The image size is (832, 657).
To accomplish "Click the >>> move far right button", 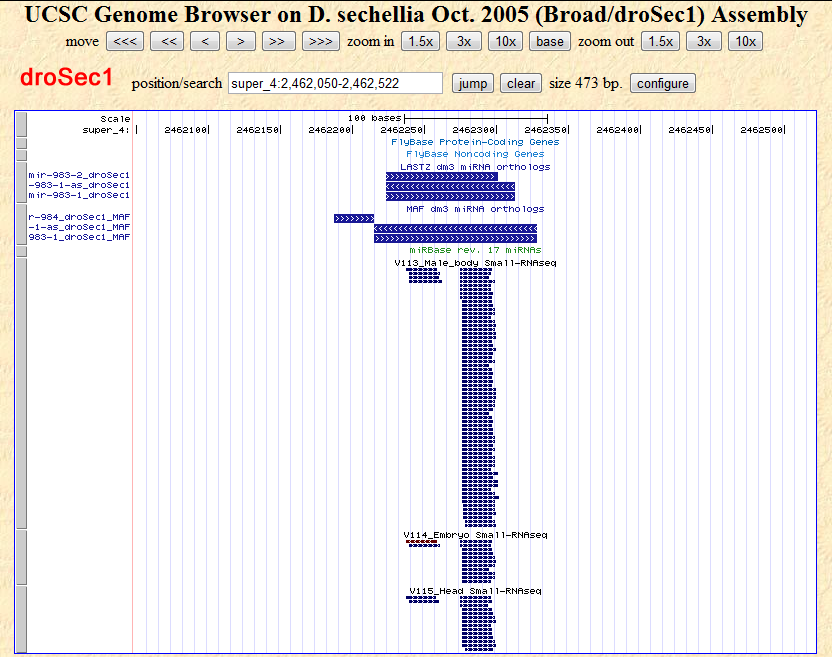I will 321,41.
